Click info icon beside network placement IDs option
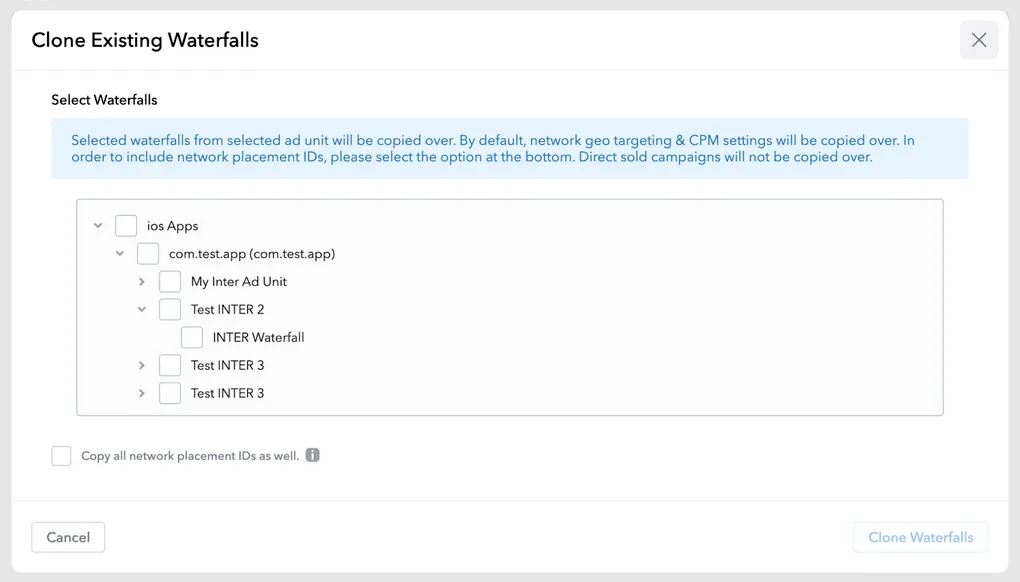Image resolution: width=1020 pixels, height=582 pixels. pos(312,455)
